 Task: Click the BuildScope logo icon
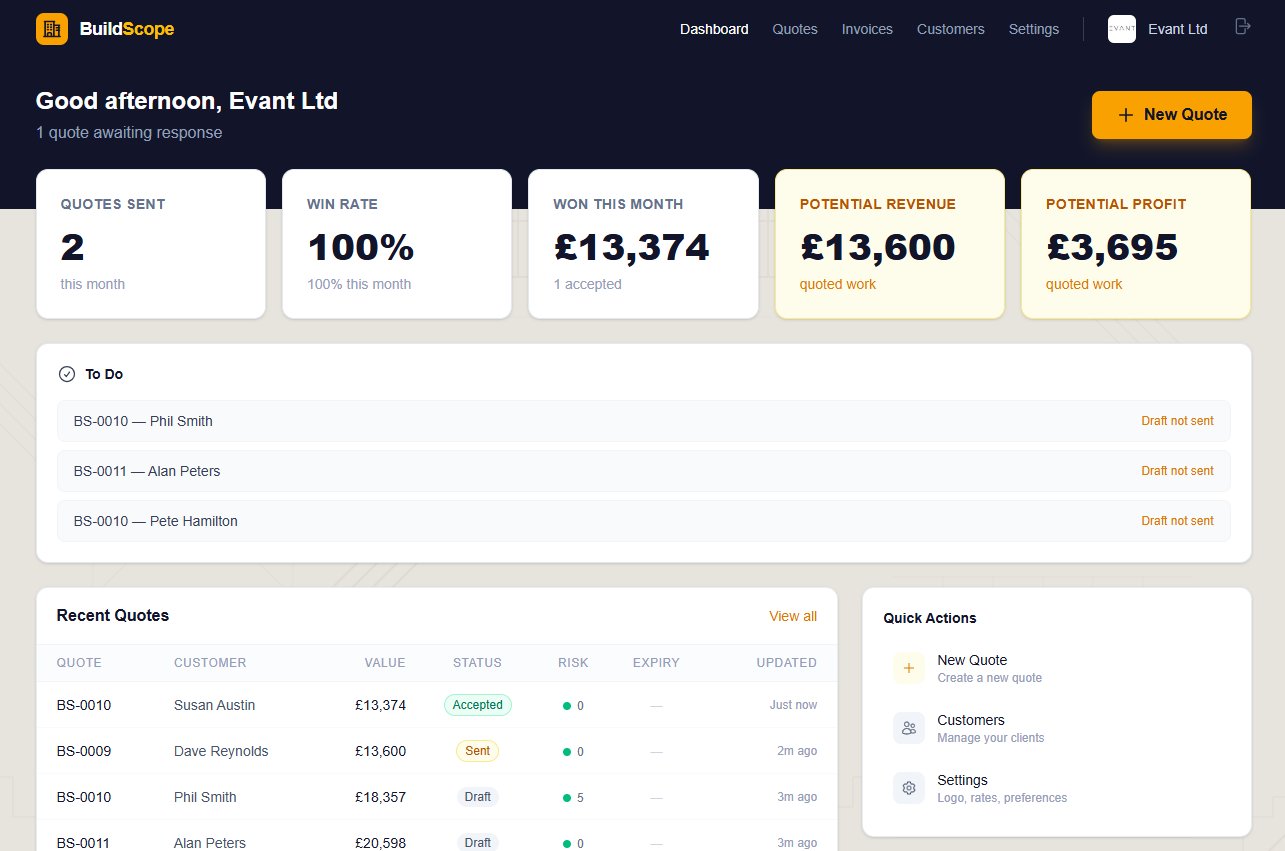[51, 29]
